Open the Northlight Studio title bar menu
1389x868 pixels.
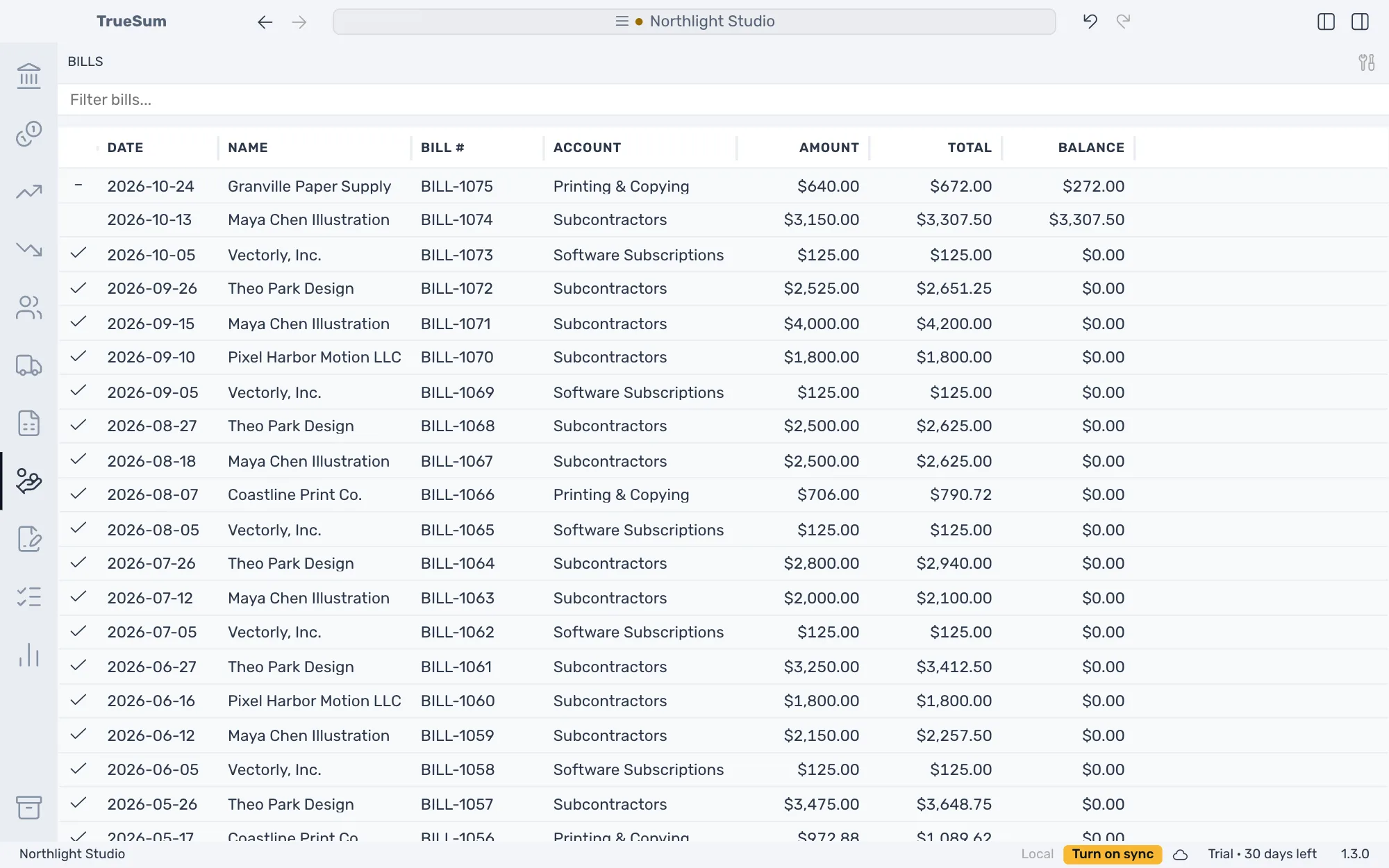pyautogui.click(x=694, y=22)
